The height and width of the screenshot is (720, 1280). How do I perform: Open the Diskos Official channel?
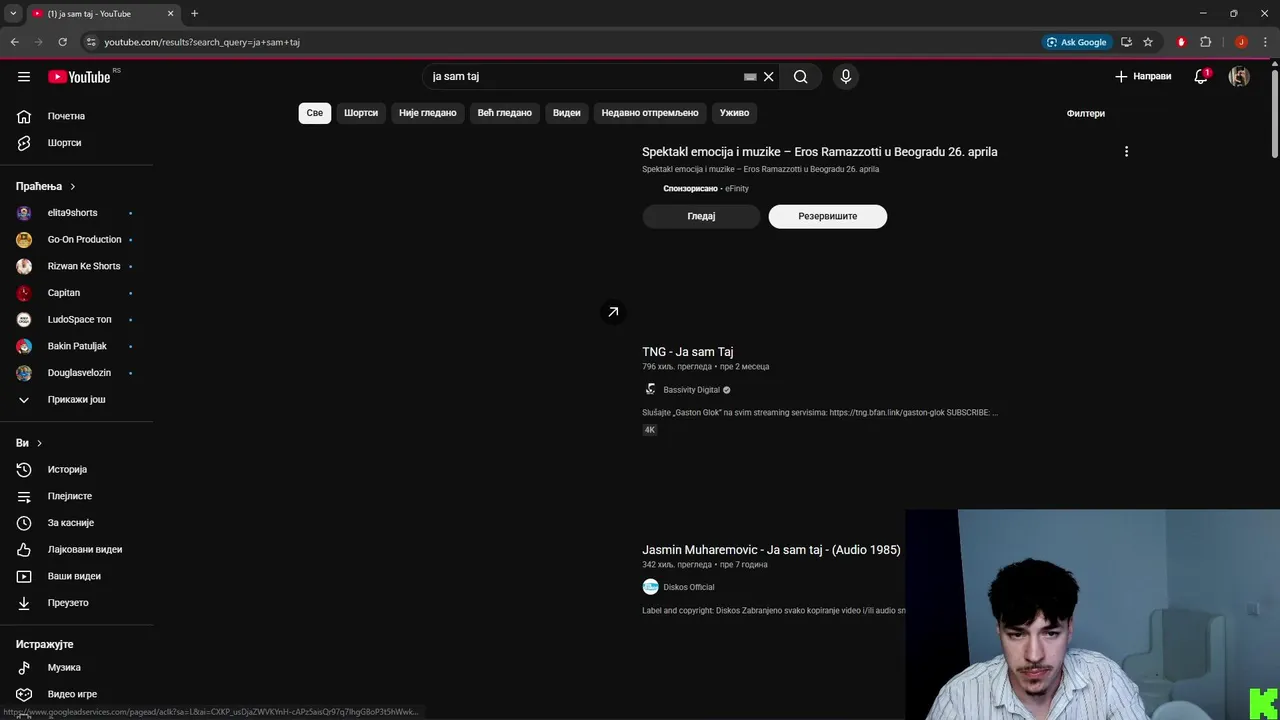tap(688, 587)
